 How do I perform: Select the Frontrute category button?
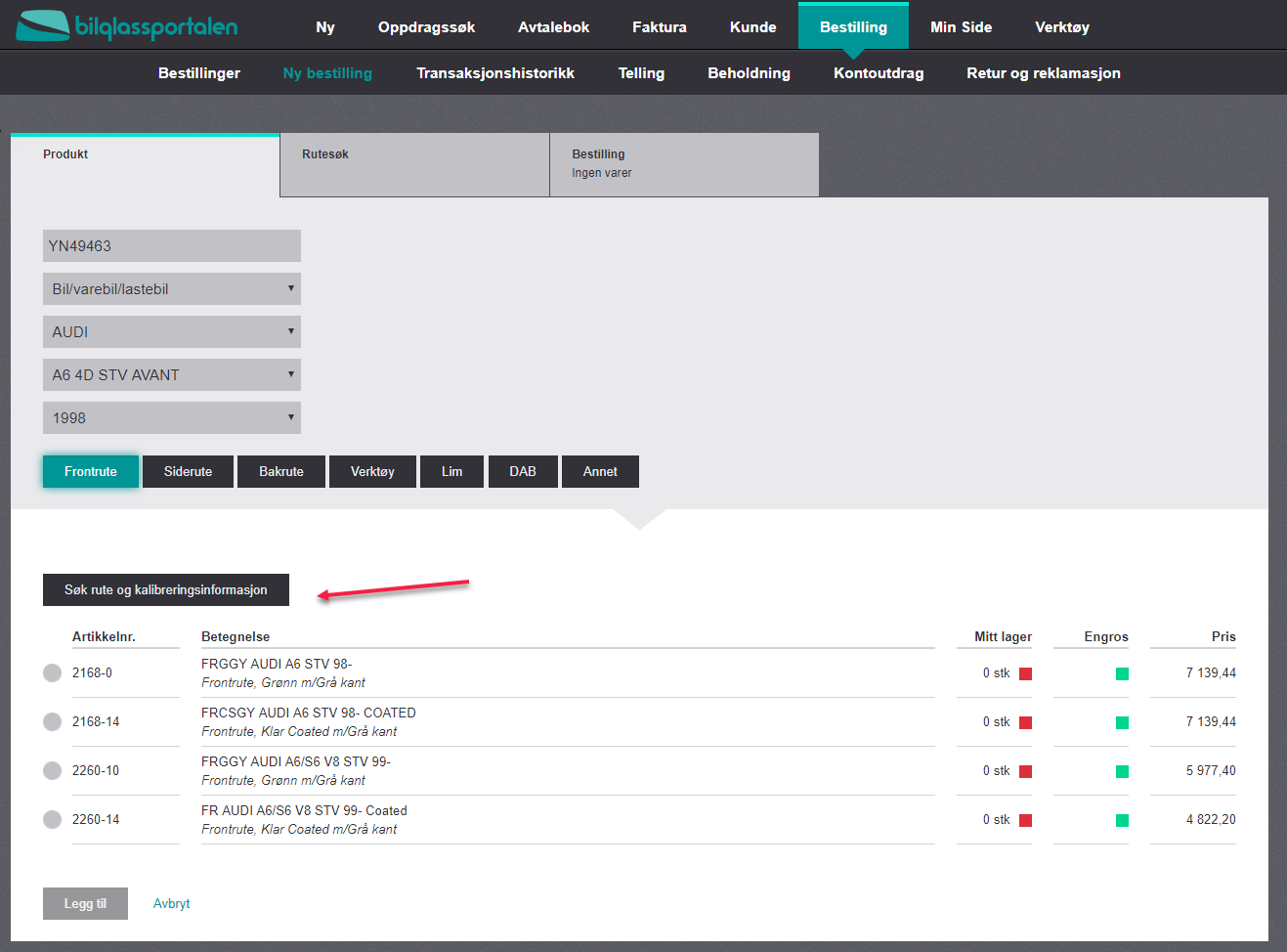point(91,472)
